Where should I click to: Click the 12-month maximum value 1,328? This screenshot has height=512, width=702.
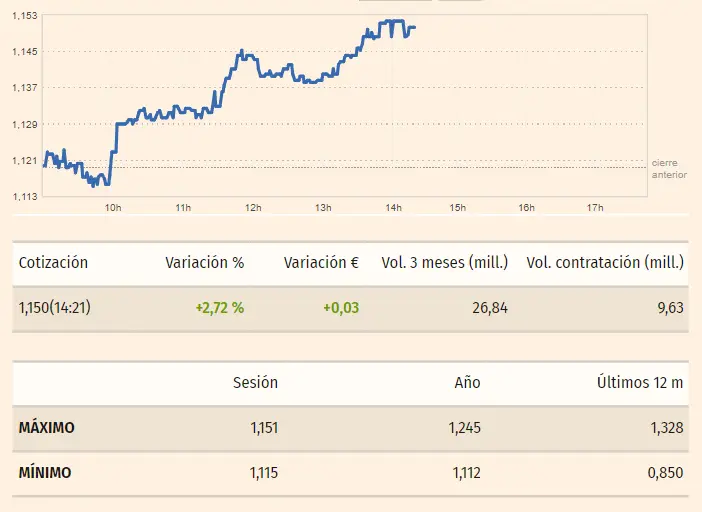tap(665, 428)
